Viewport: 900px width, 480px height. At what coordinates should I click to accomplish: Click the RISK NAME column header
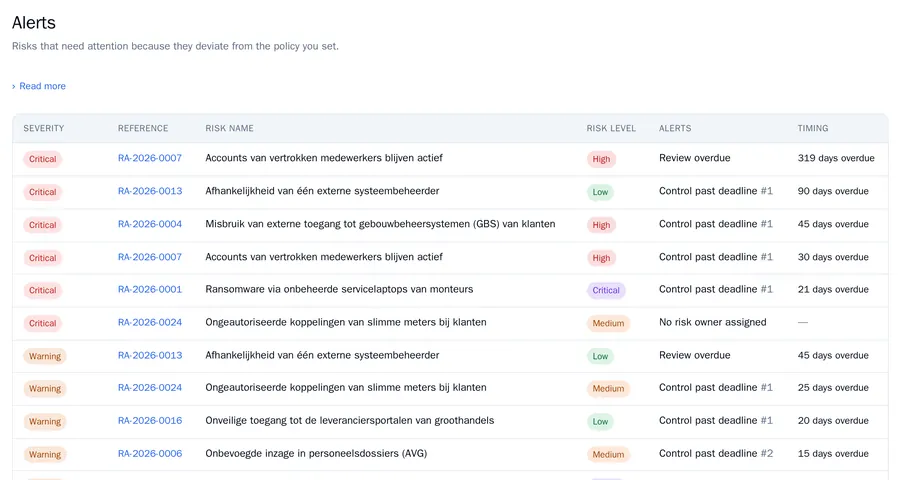click(230, 129)
